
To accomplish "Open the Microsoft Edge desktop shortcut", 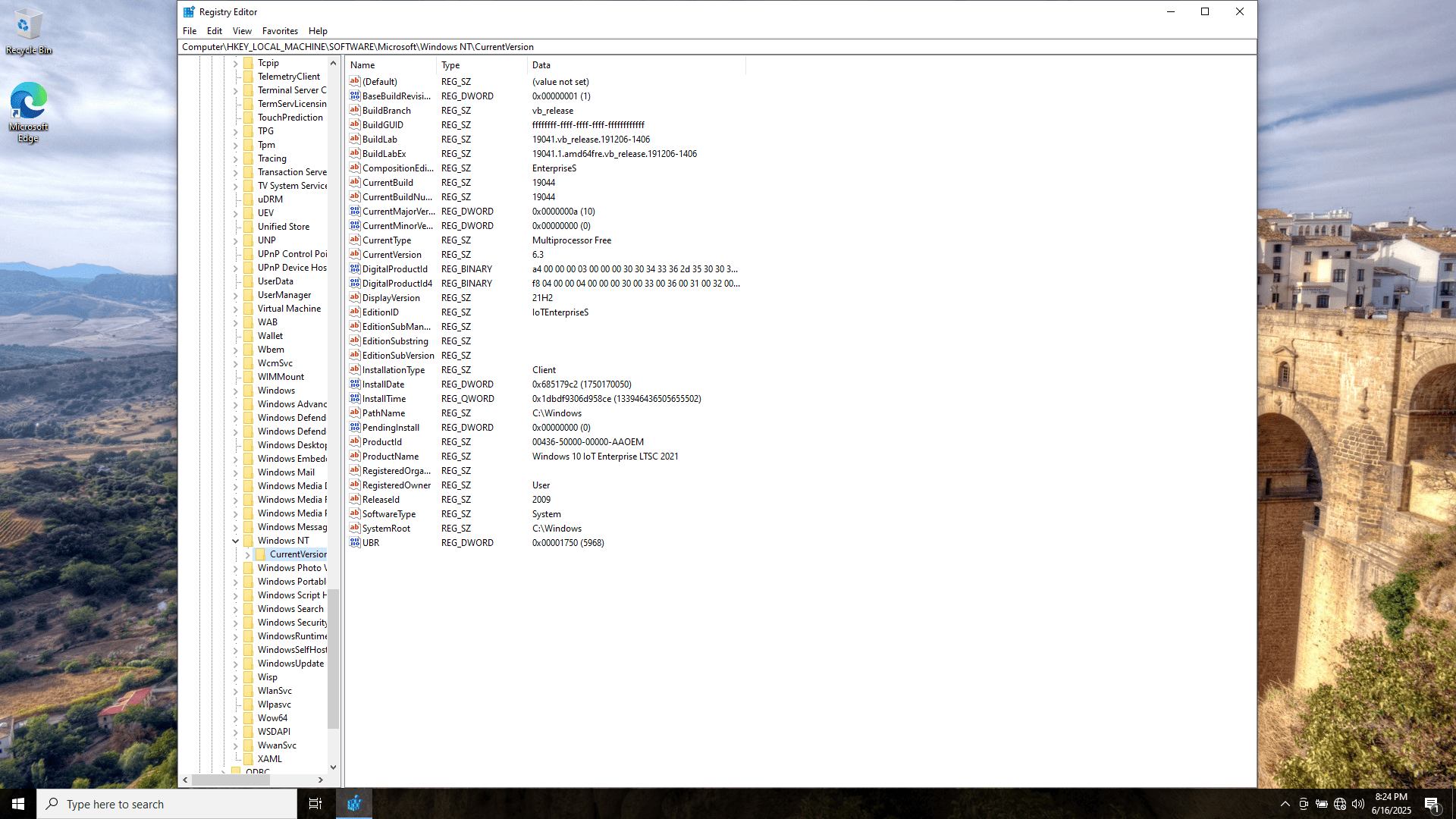I will (x=28, y=112).
